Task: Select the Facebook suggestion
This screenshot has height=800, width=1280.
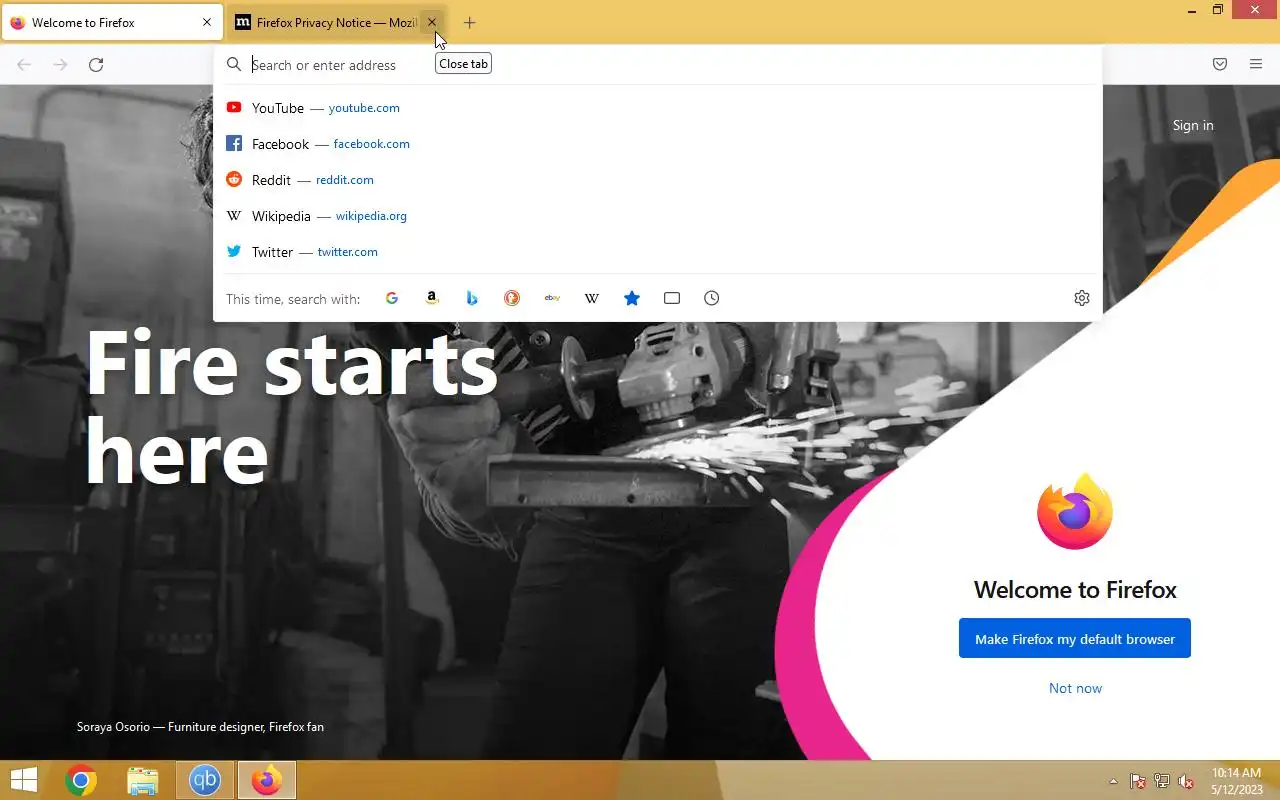Action: [658, 144]
